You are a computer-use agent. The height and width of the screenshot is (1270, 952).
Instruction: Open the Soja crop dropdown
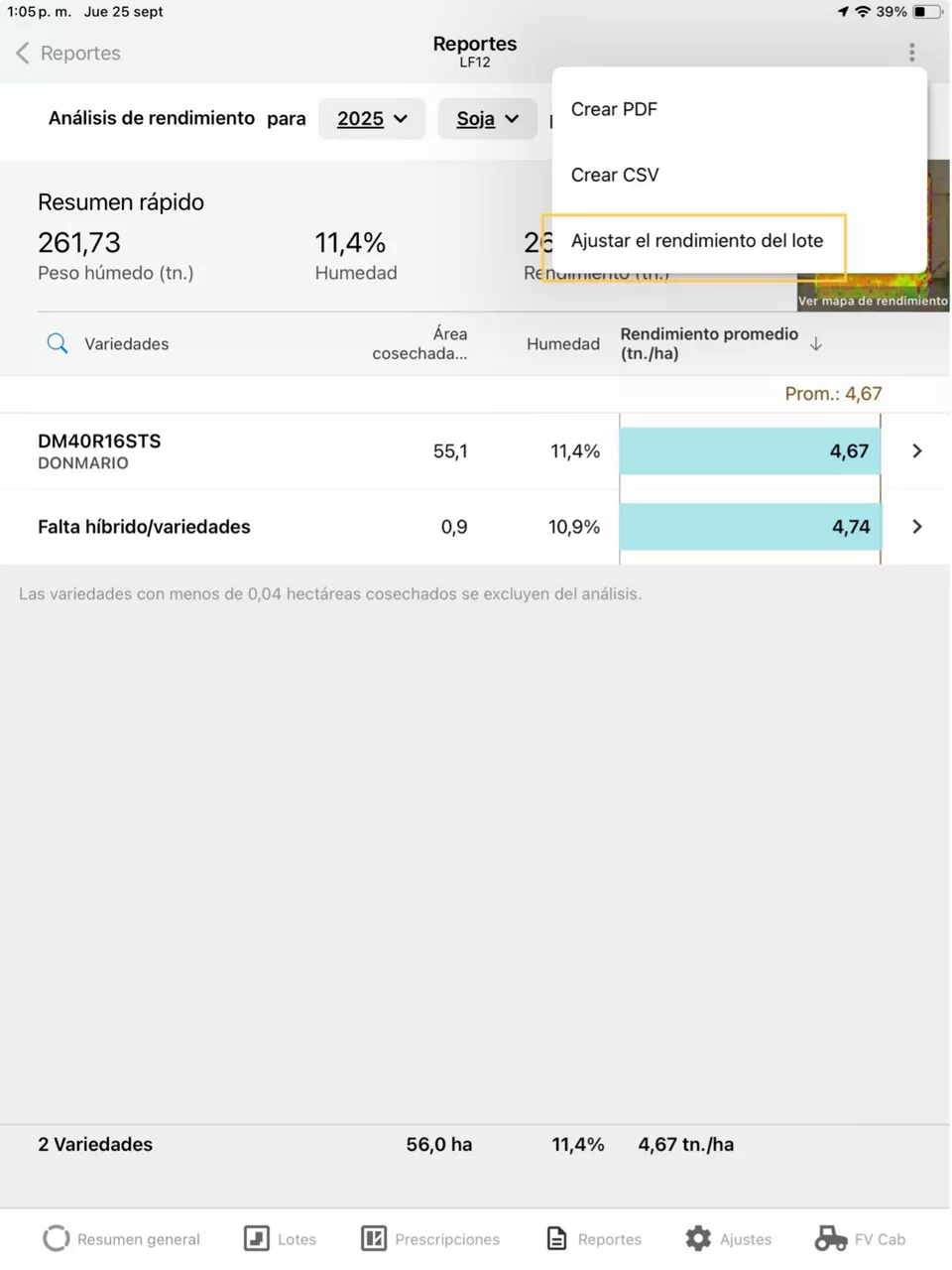[487, 119]
